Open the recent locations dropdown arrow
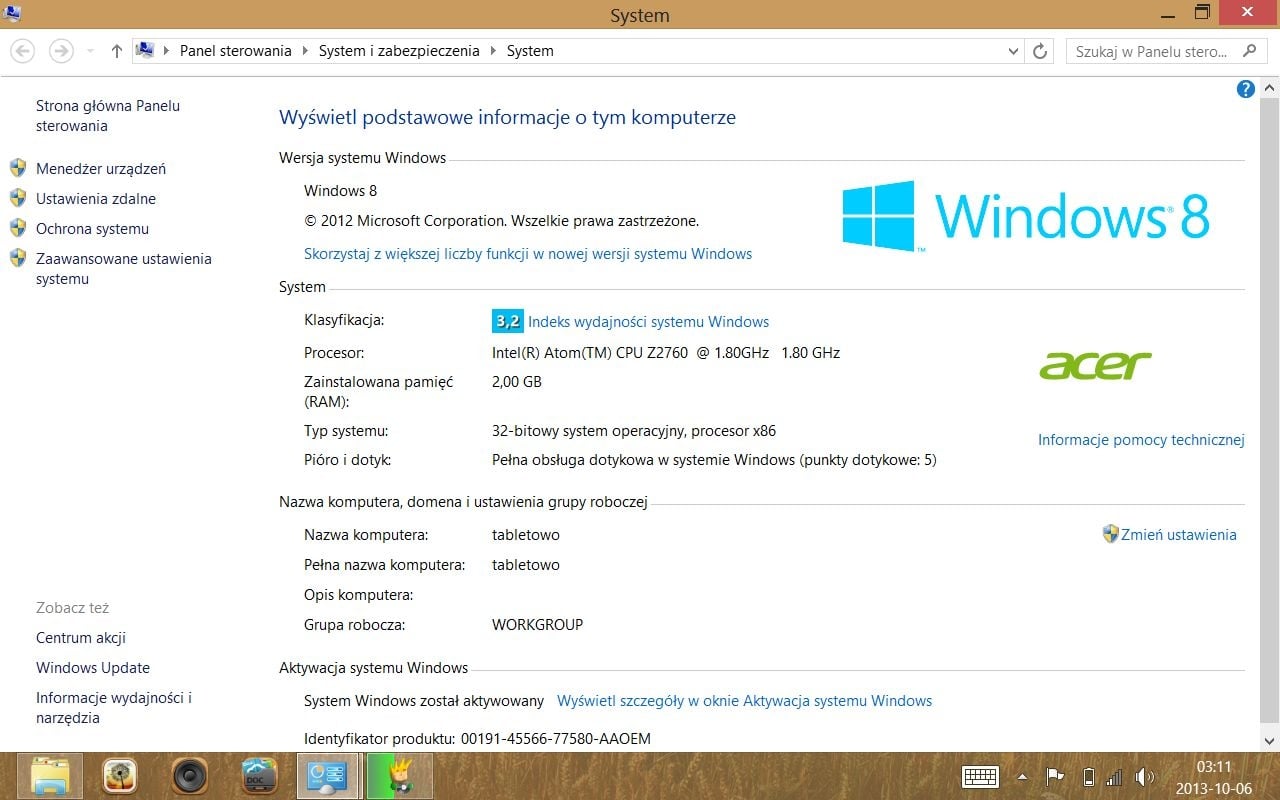 (x=90, y=51)
